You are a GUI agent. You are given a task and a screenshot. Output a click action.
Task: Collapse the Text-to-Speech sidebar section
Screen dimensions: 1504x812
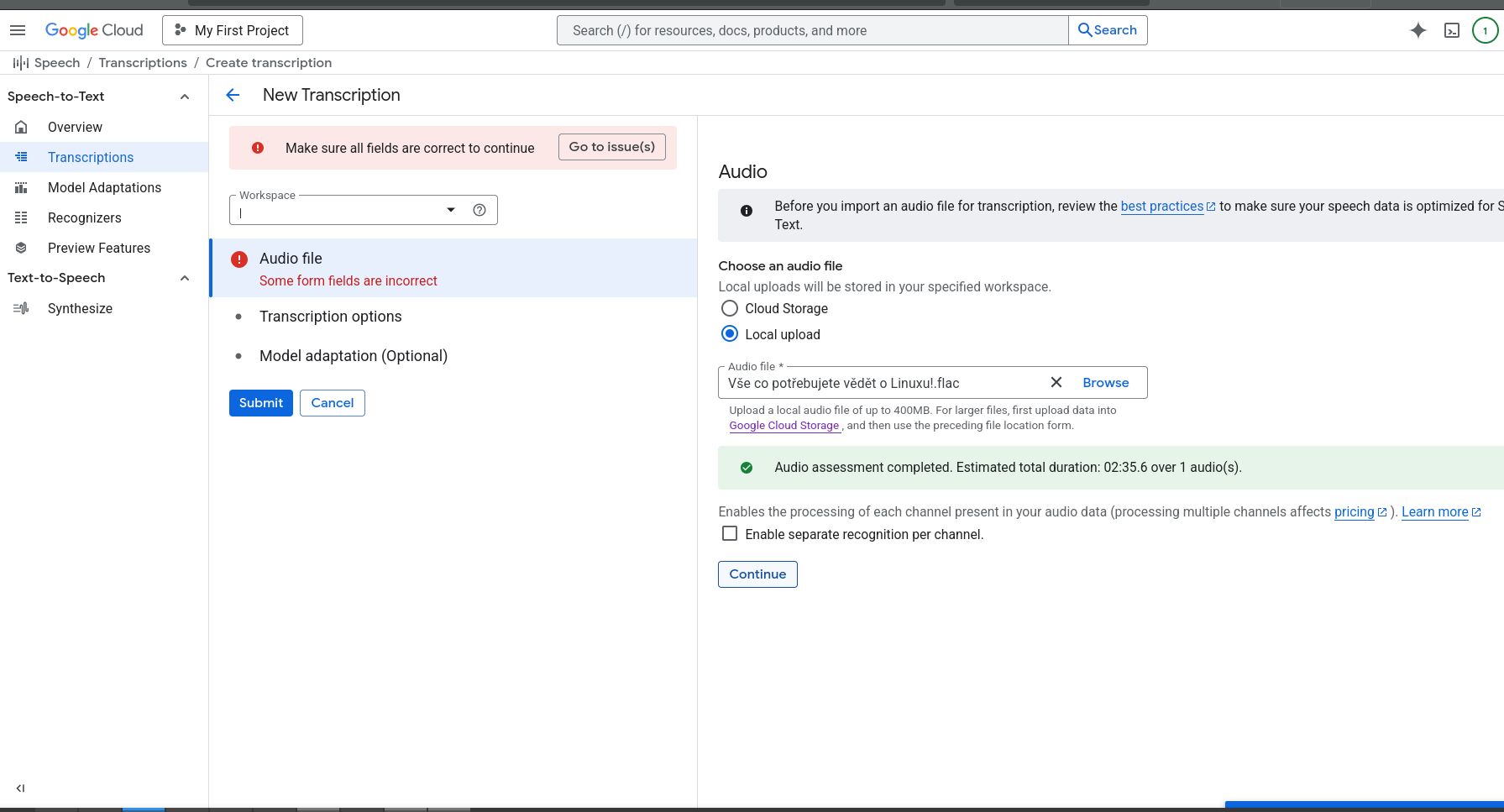click(185, 278)
